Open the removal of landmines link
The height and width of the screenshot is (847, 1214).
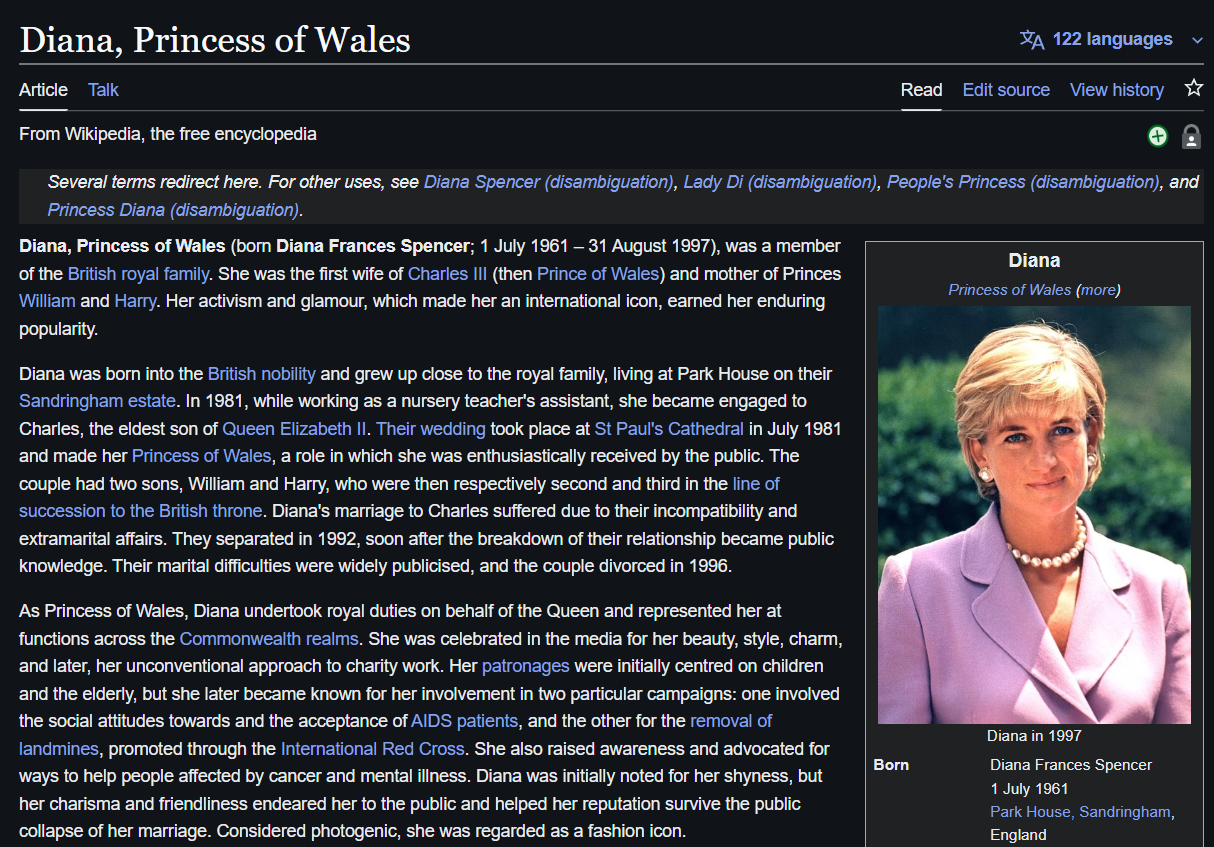click(x=731, y=721)
